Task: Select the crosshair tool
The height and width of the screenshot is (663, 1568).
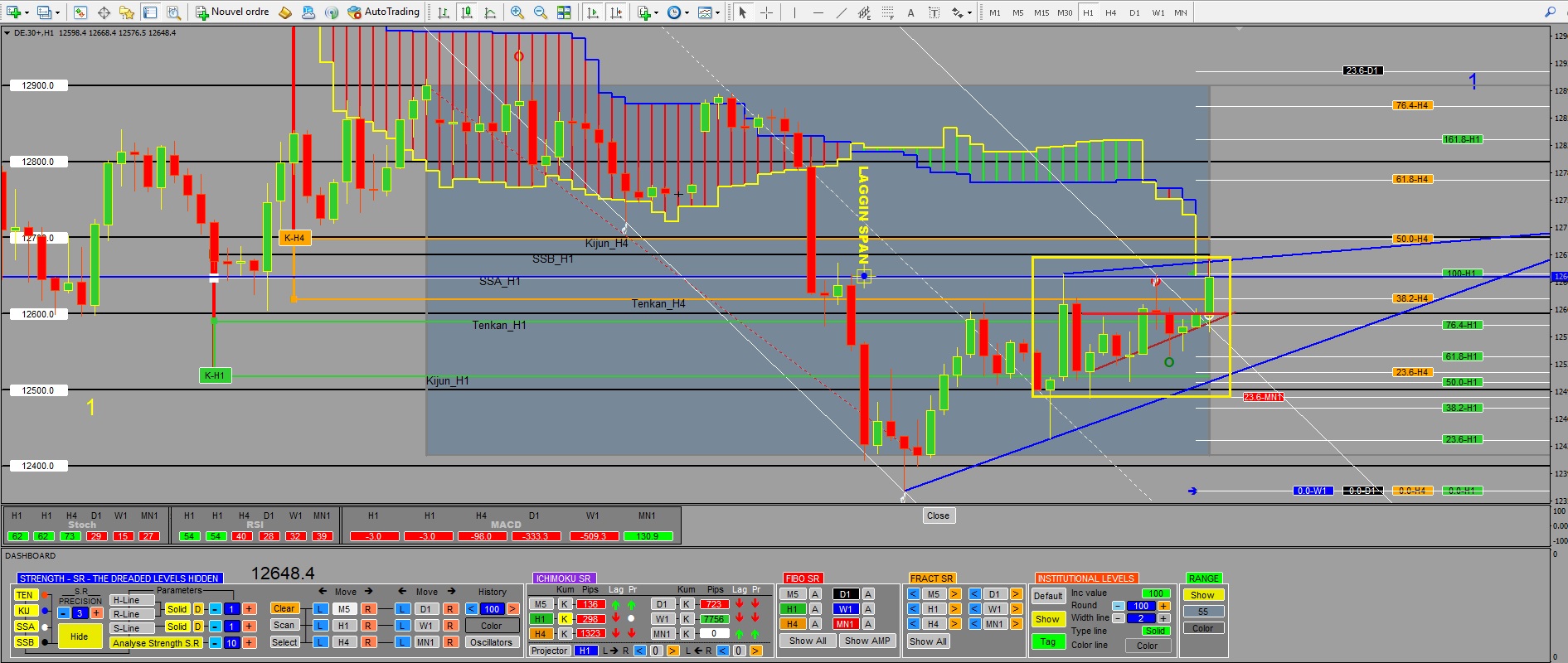Action: 766,12
